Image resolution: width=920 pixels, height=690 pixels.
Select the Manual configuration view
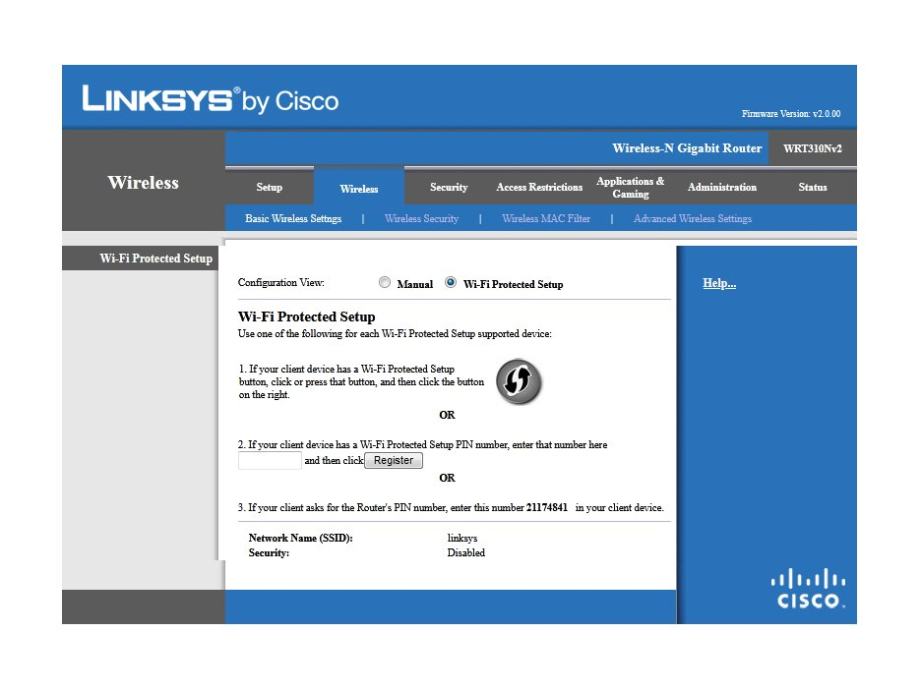(x=385, y=283)
